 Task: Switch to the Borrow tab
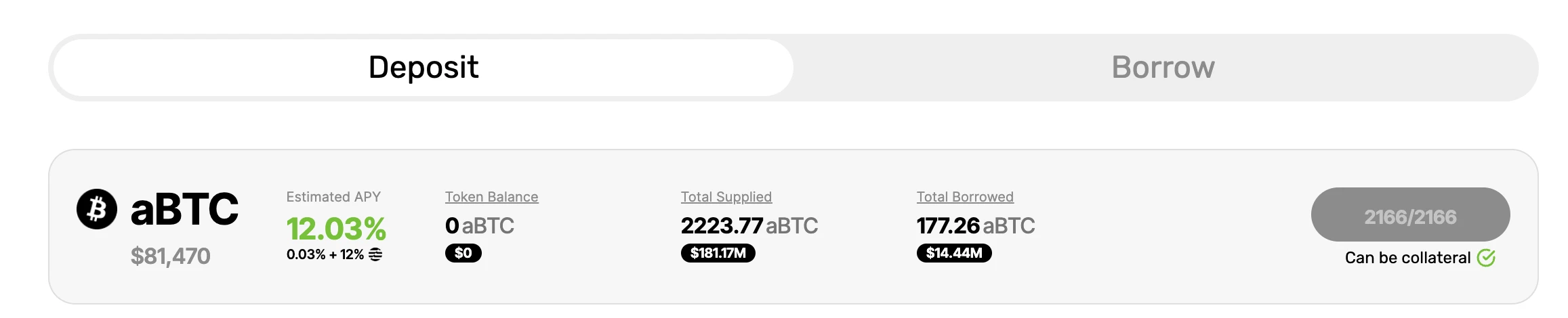coord(1163,68)
